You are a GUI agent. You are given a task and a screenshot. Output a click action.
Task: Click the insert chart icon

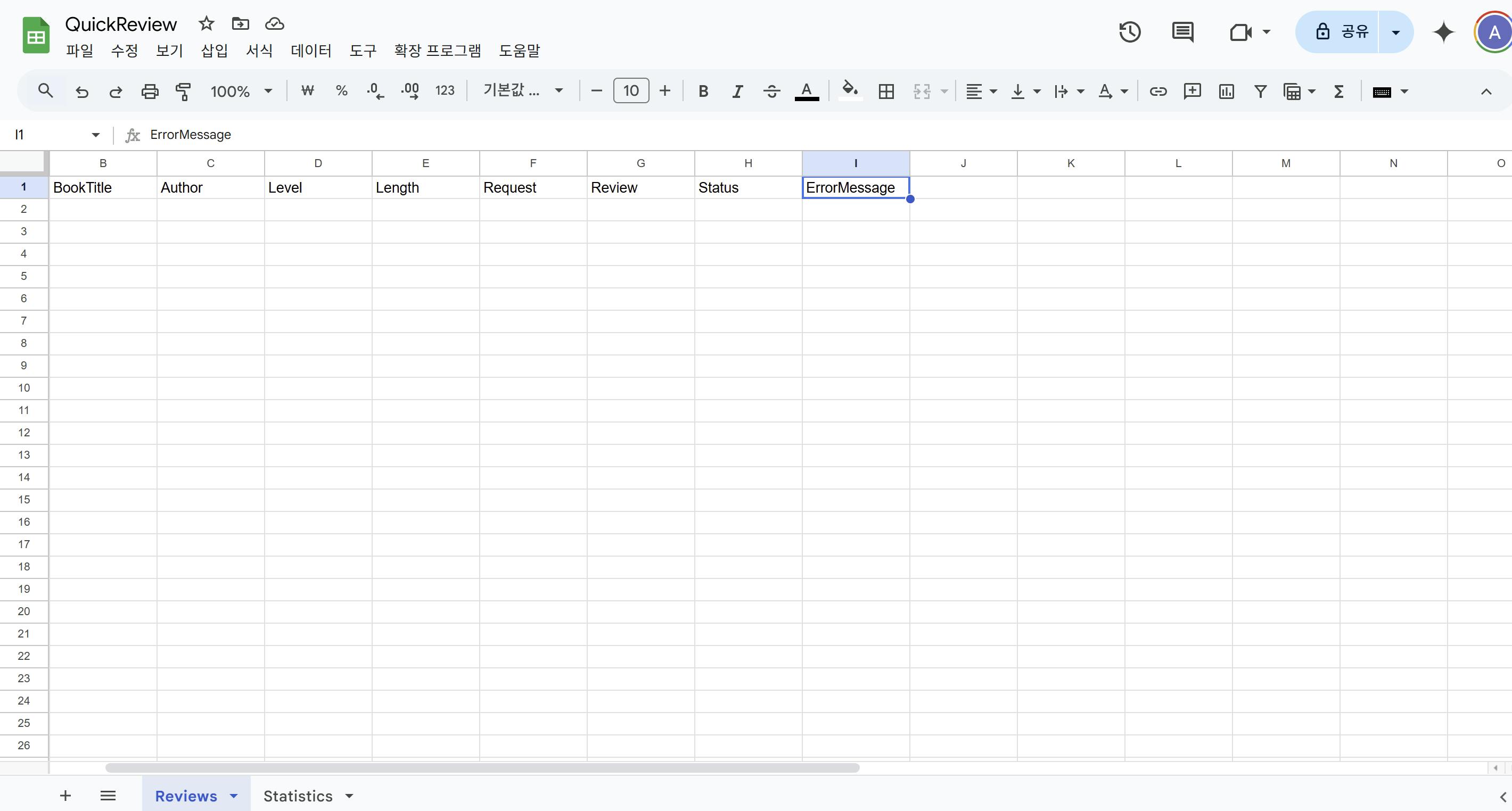pyautogui.click(x=1226, y=91)
